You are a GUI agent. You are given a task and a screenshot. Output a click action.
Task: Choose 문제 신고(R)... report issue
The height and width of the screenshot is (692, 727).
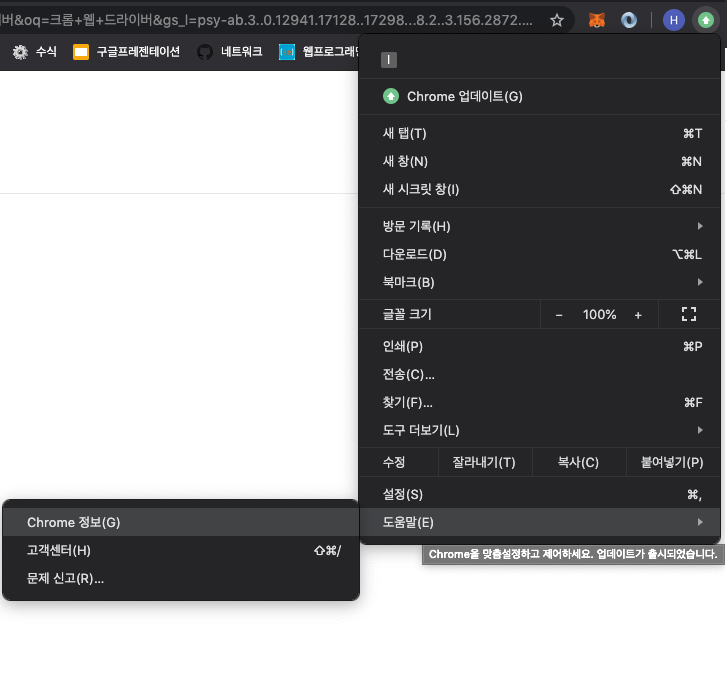pos(181,578)
